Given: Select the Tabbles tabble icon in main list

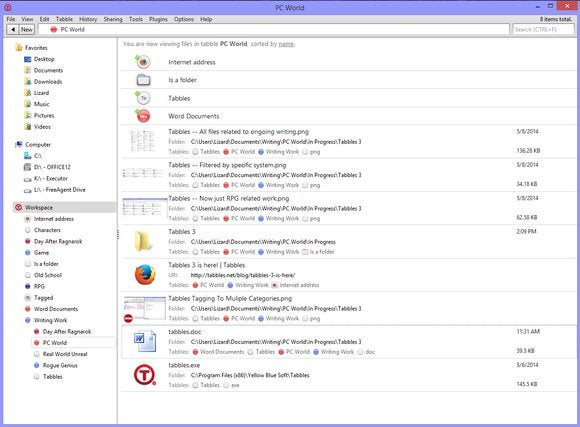Looking at the screenshot, I should pyautogui.click(x=143, y=98).
